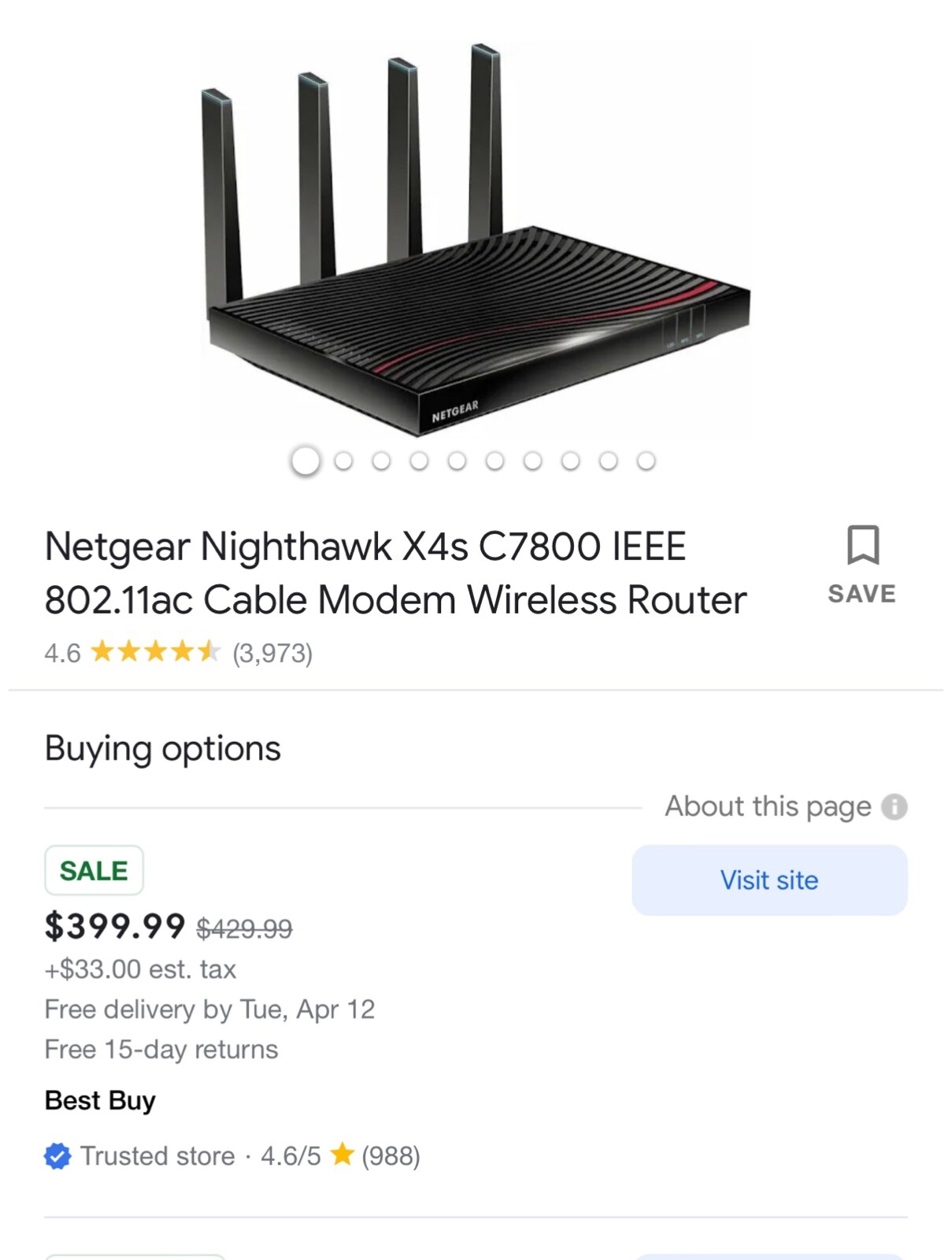Open the 988 store reviews count
952x1260 pixels.
coord(391,1156)
